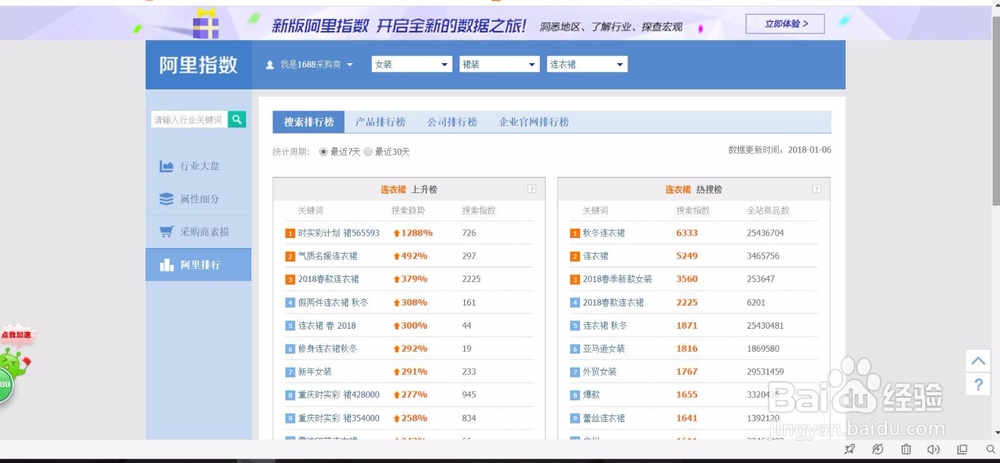Open keyword 连衣裙 秋冬 in 热搜榜

point(605,326)
